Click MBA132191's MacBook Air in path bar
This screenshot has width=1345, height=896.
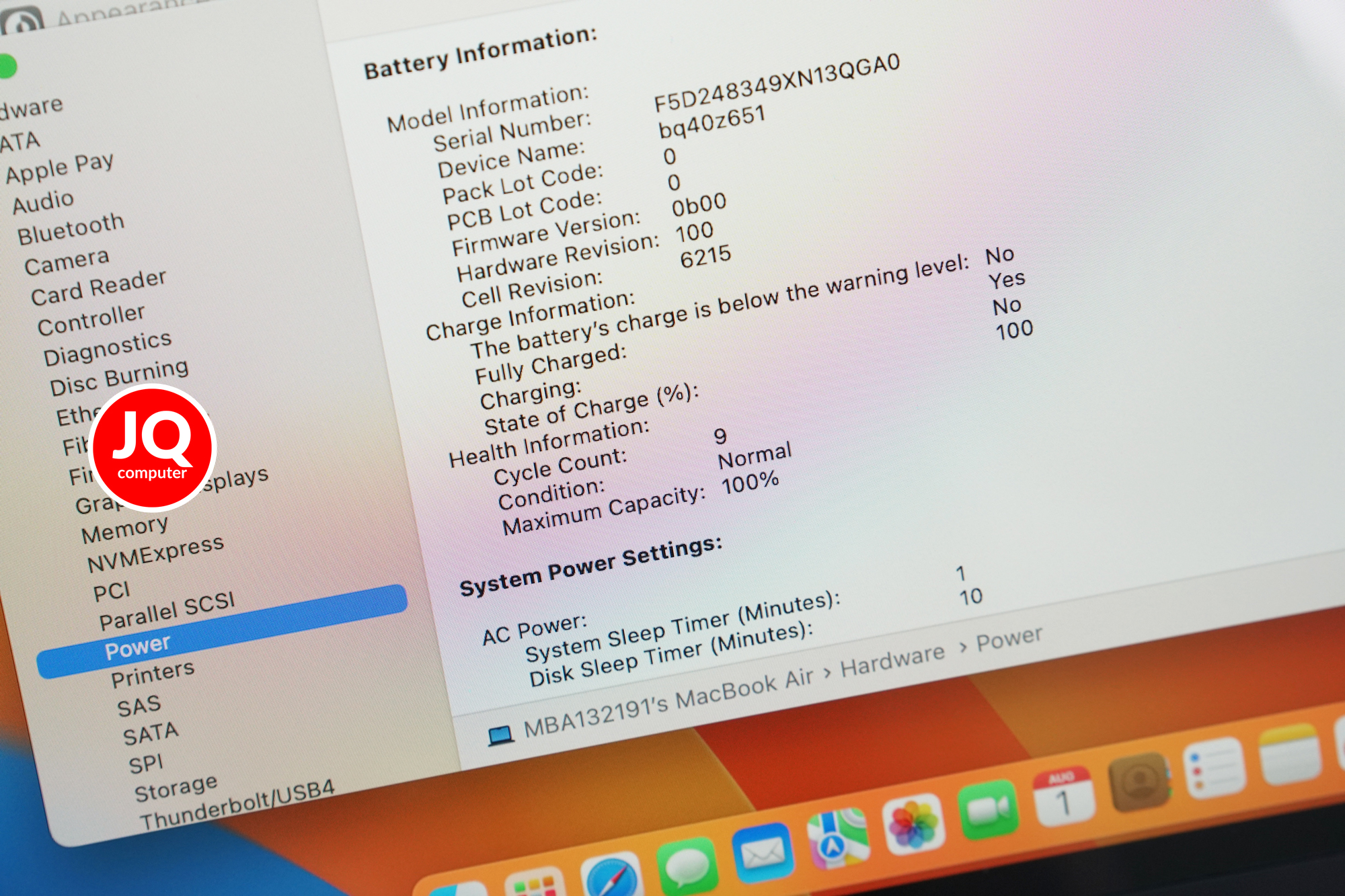tap(668, 704)
